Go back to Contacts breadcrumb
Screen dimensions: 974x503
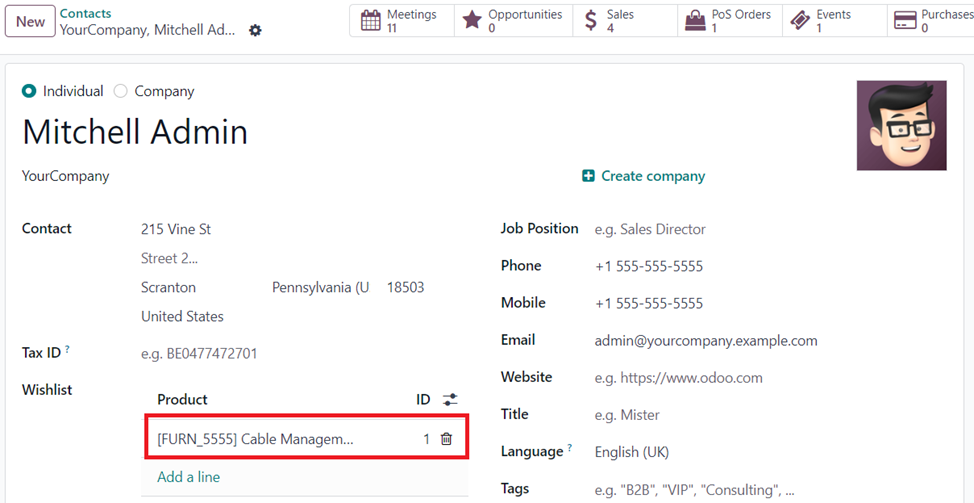point(86,13)
